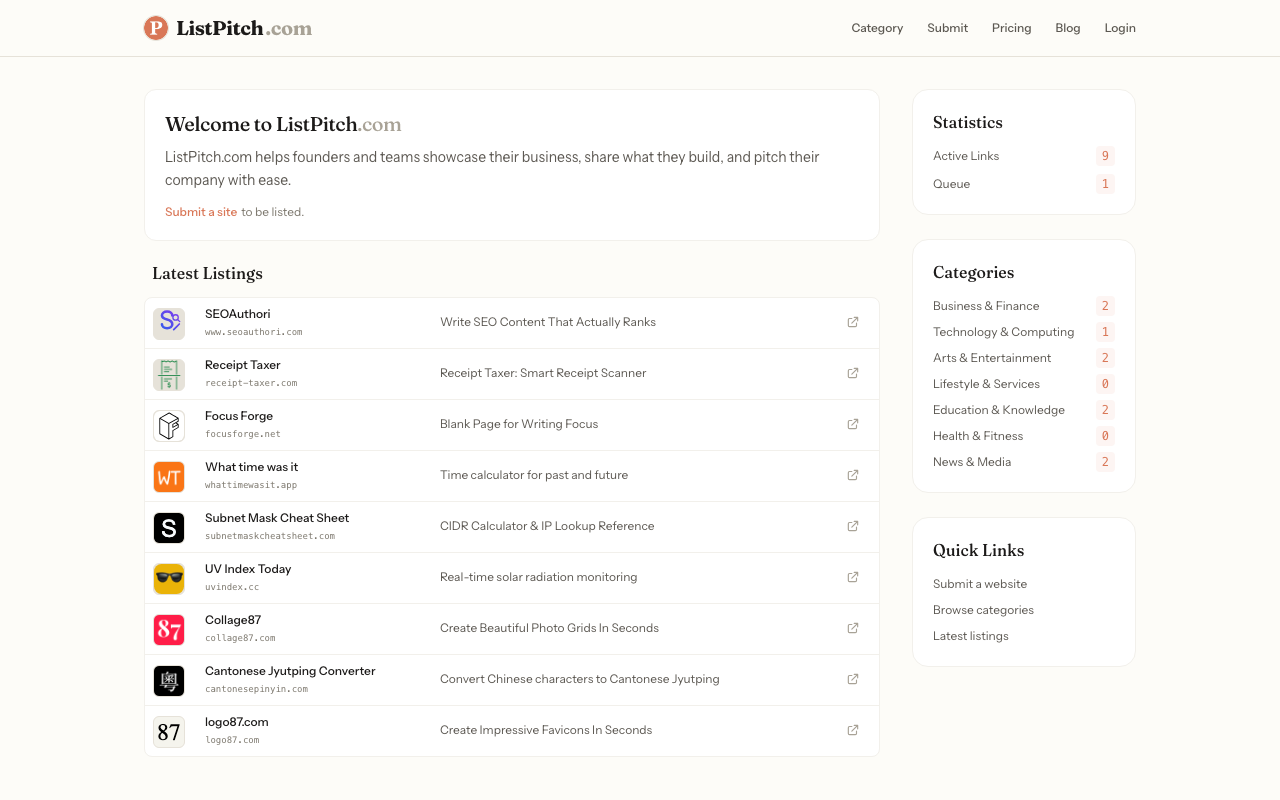Open external link for Collage87
Viewport: 1280px width, 800px height.
pos(853,628)
